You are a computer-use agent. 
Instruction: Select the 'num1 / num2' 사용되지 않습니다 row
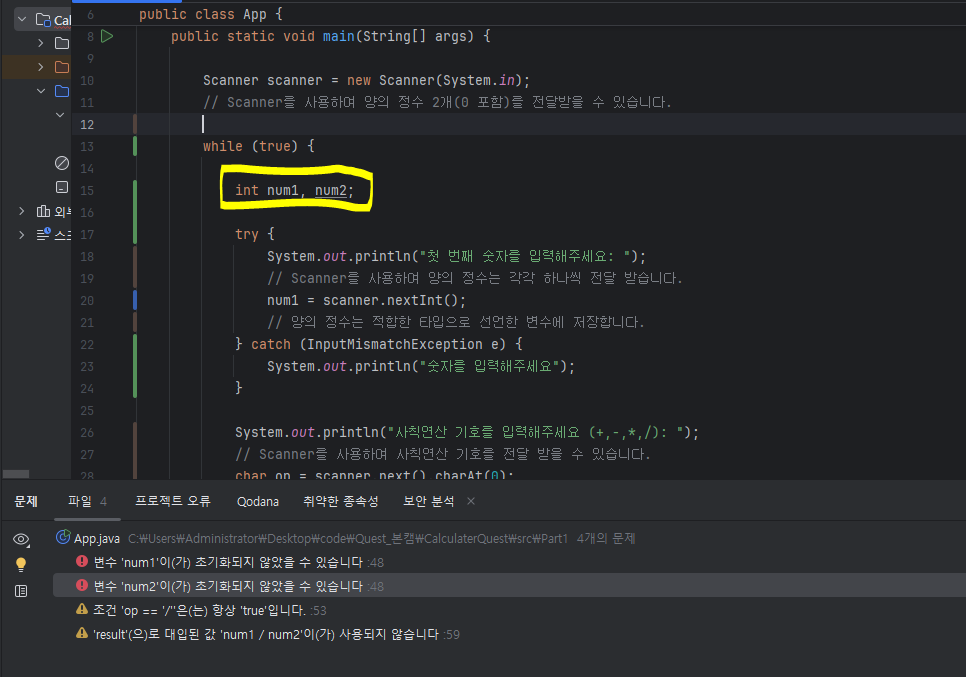tap(509, 634)
